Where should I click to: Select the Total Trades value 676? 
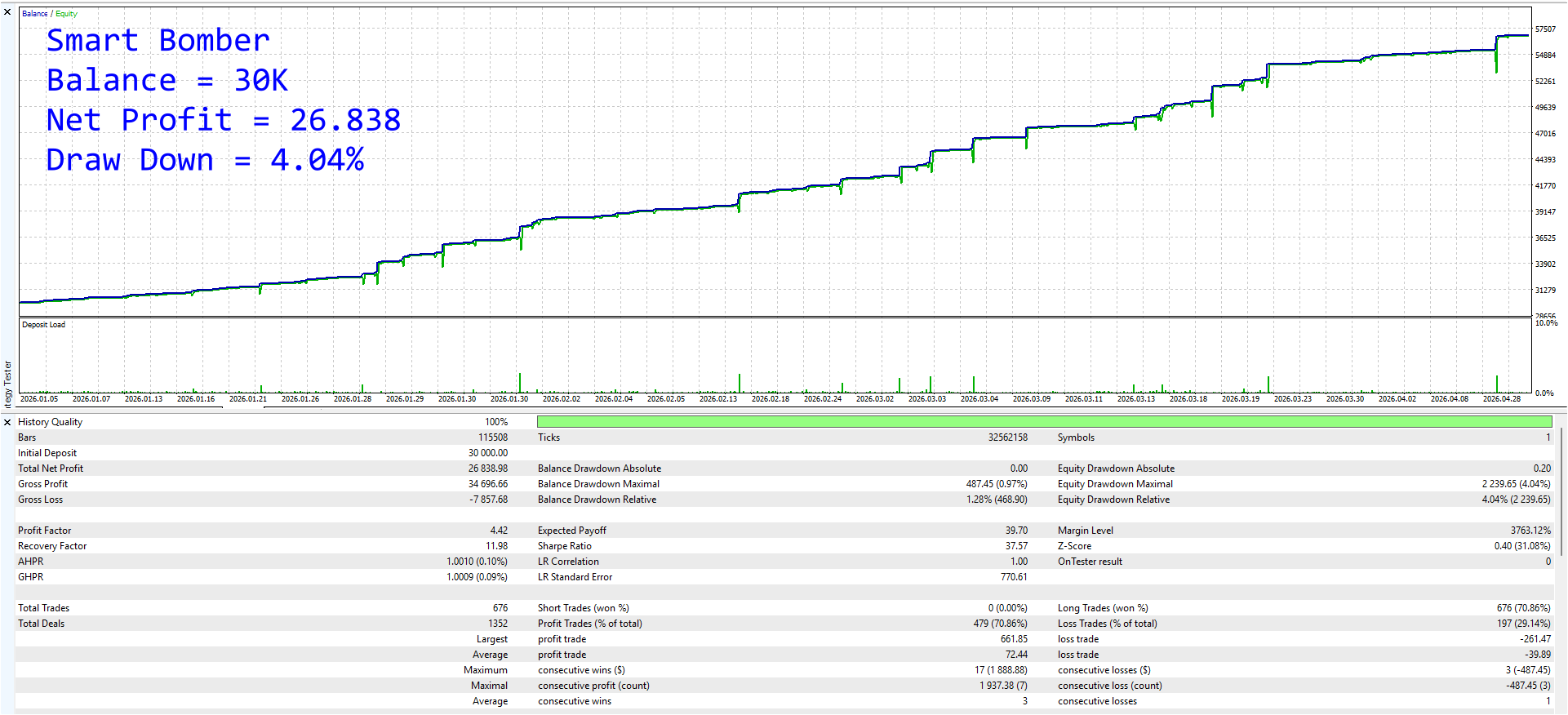point(500,608)
